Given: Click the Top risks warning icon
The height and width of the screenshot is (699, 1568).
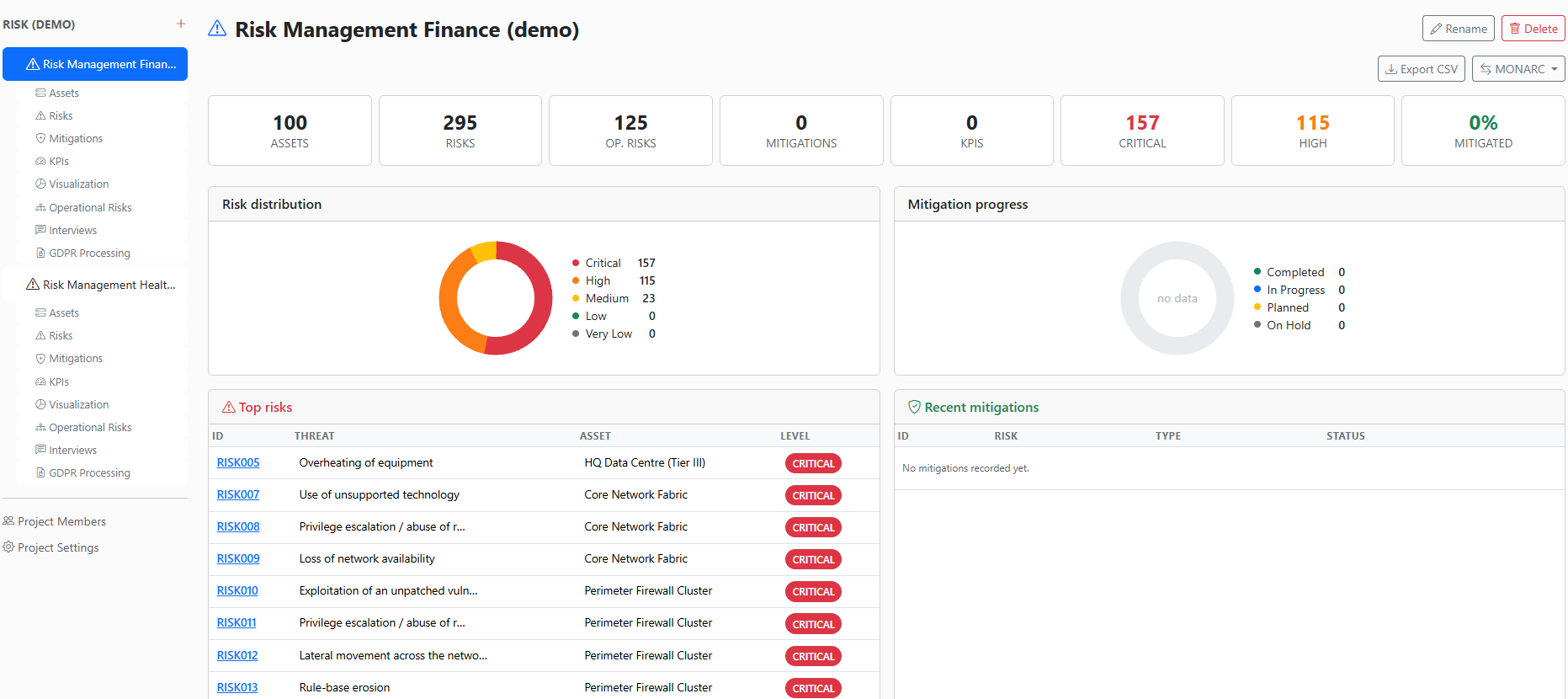Looking at the screenshot, I should pyautogui.click(x=229, y=407).
